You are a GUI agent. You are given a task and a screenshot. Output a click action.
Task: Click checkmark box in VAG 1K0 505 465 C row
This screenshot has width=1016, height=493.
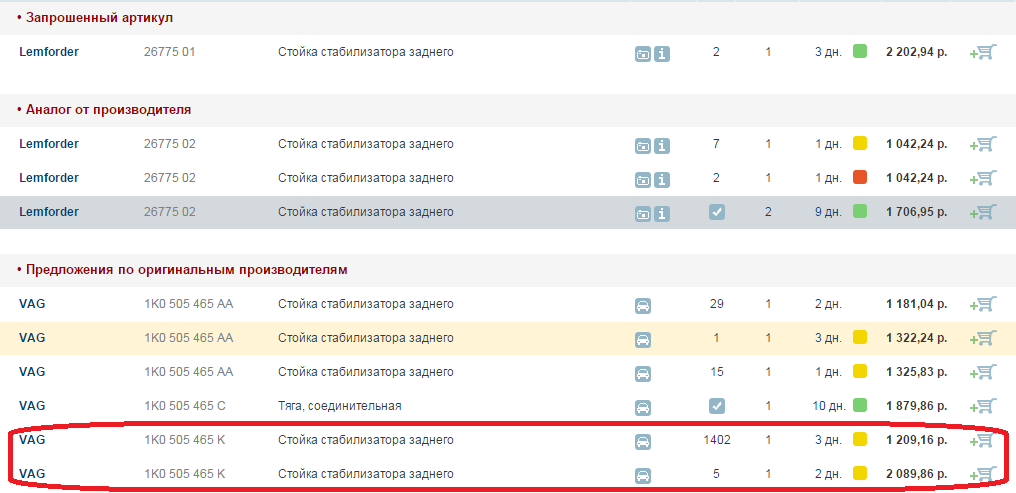click(x=717, y=406)
